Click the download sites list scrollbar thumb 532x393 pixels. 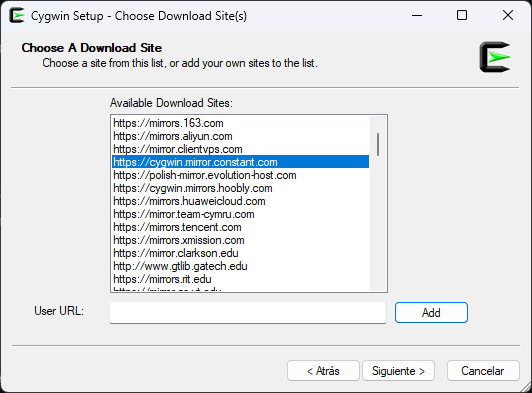tap(378, 145)
